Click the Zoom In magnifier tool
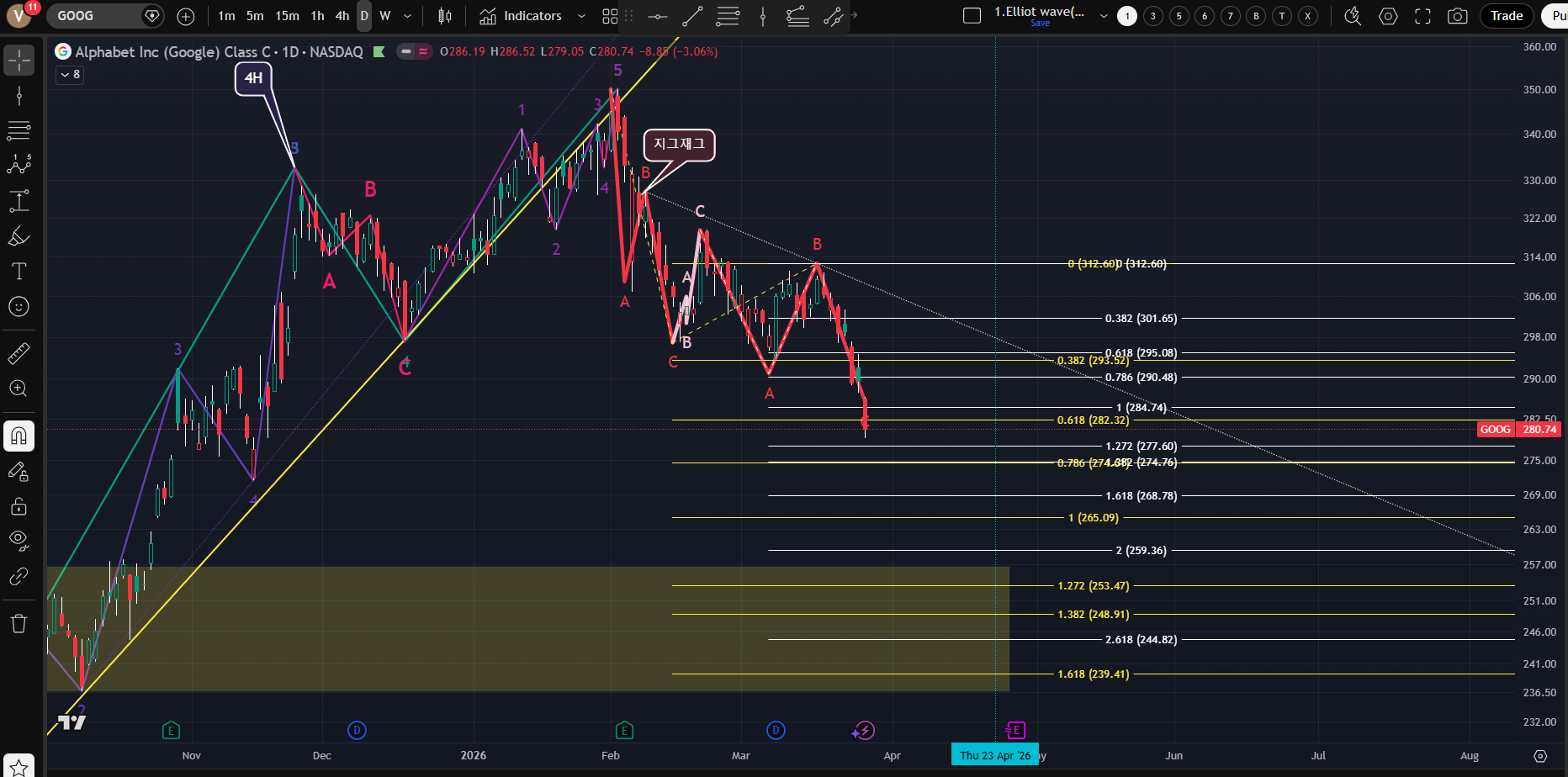The height and width of the screenshot is (777, 1568). tap(19, 388)
